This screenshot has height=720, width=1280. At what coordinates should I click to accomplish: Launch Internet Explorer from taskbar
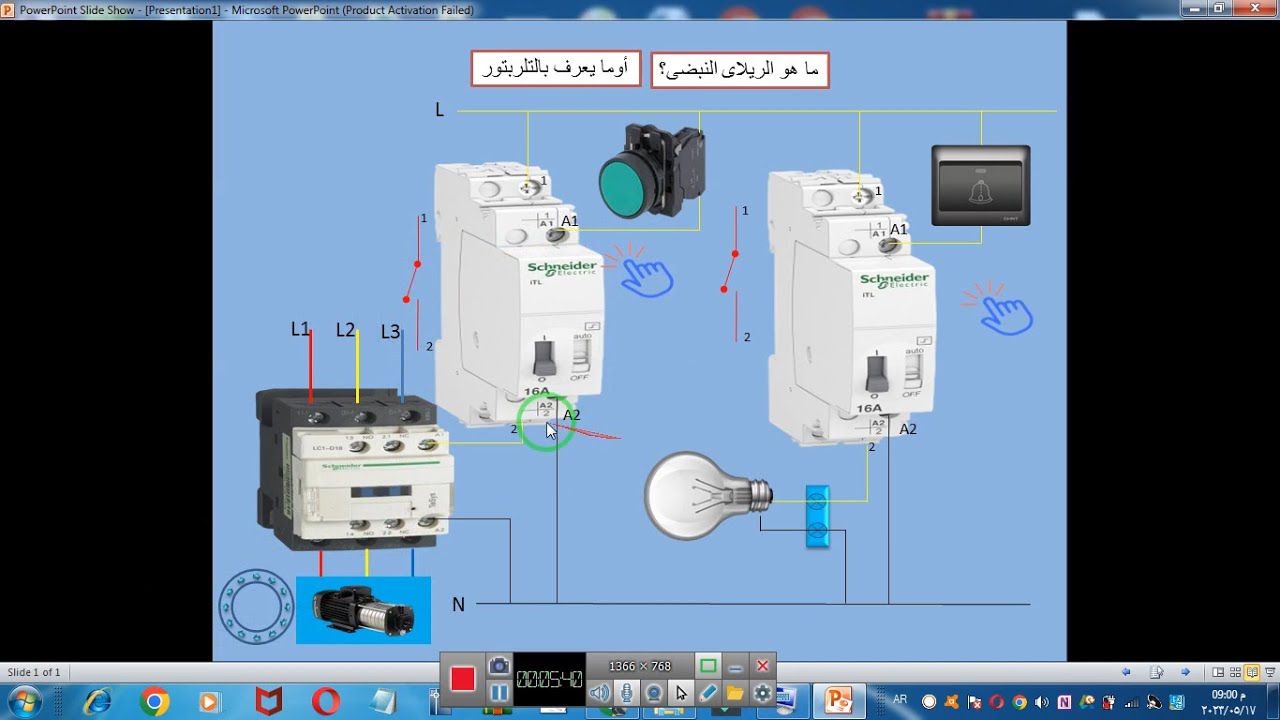click(97, 702)
